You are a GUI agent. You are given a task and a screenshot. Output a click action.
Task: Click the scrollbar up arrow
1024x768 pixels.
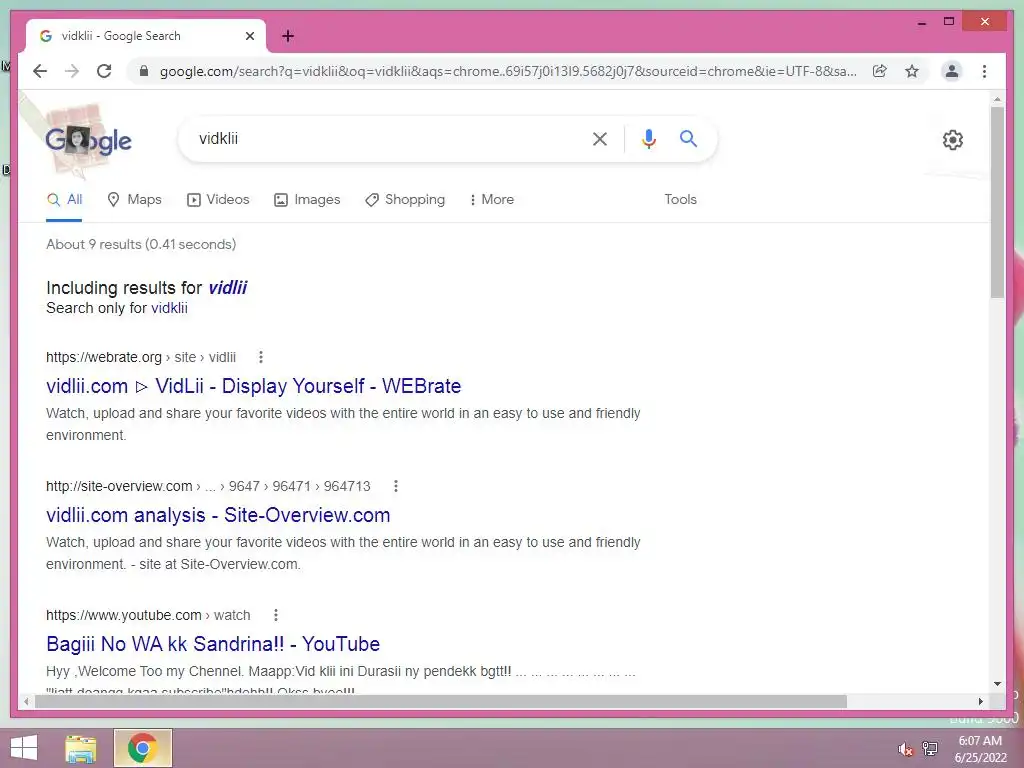[997, 99]
